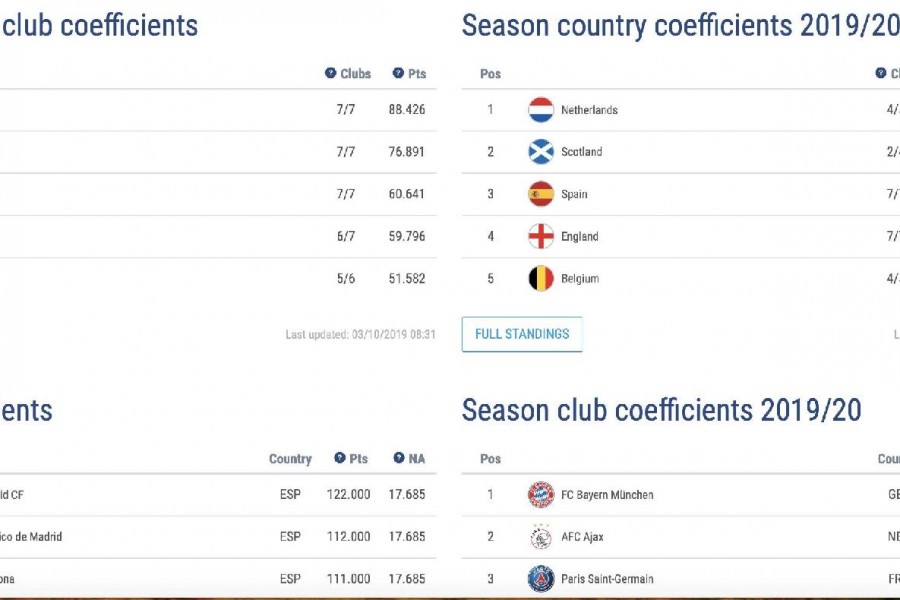The height and width of the screenshot is (600, 900).
Task: Open the FULL STANDINGS button
Action: coord(522,334)
